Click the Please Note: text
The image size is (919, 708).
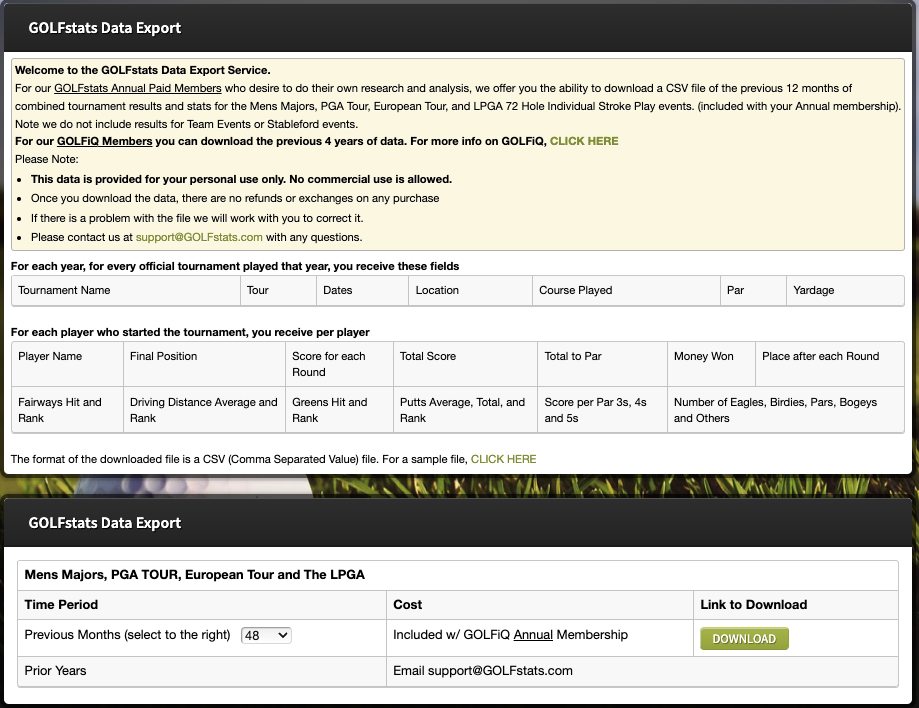coord(47,159)
